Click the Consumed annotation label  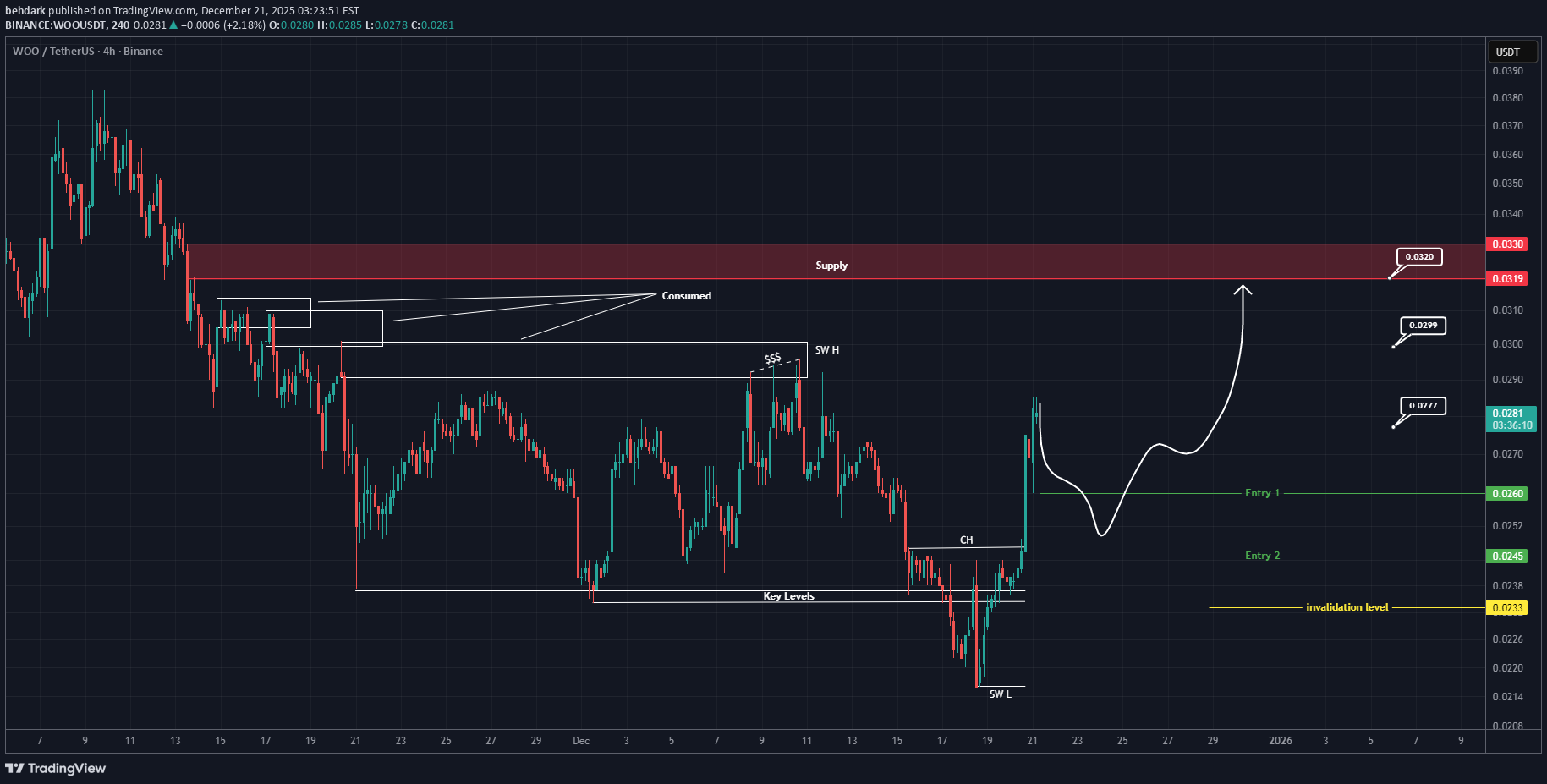[686, 296]
